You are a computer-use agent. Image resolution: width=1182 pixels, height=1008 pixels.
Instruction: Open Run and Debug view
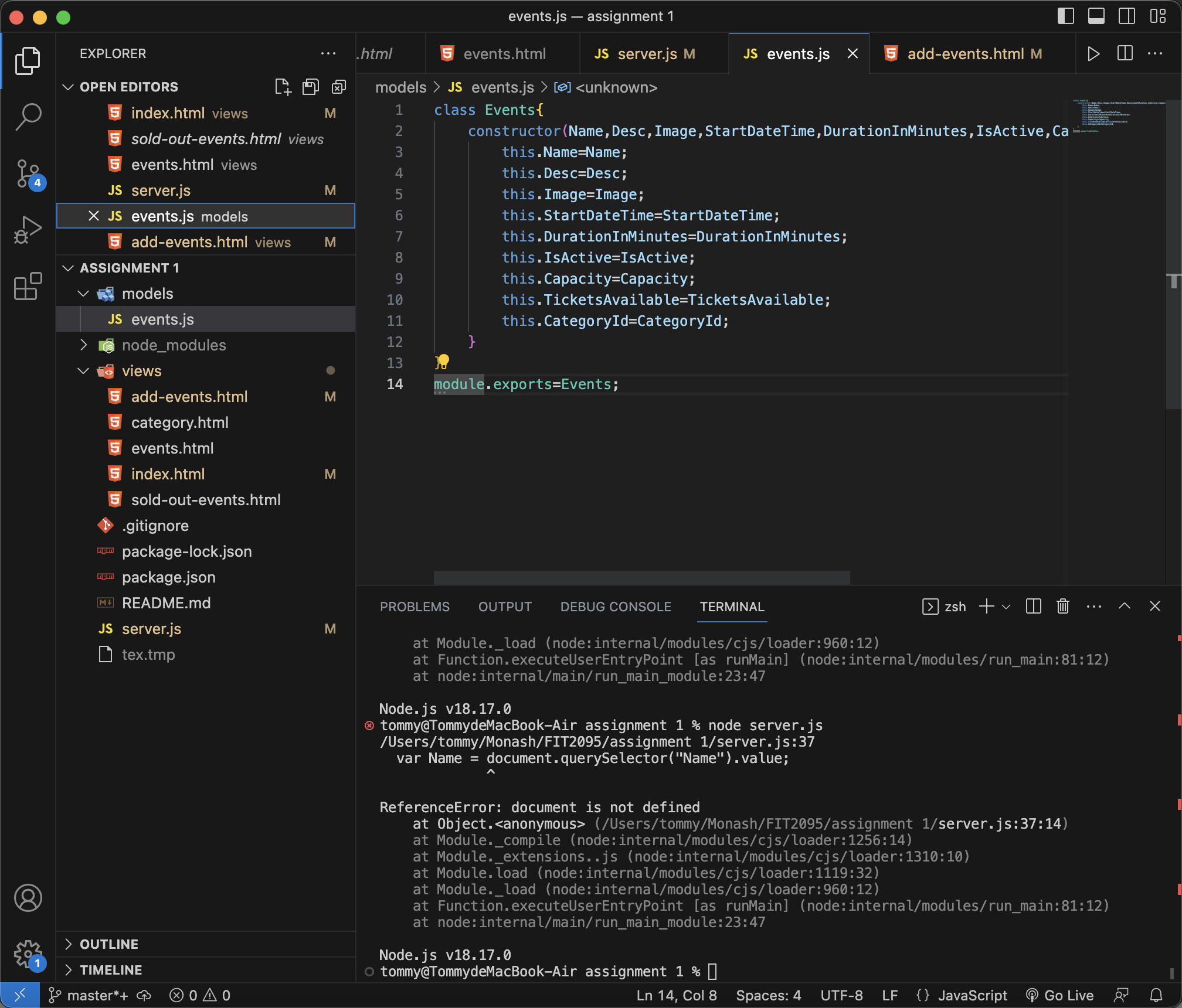point(28,230)
